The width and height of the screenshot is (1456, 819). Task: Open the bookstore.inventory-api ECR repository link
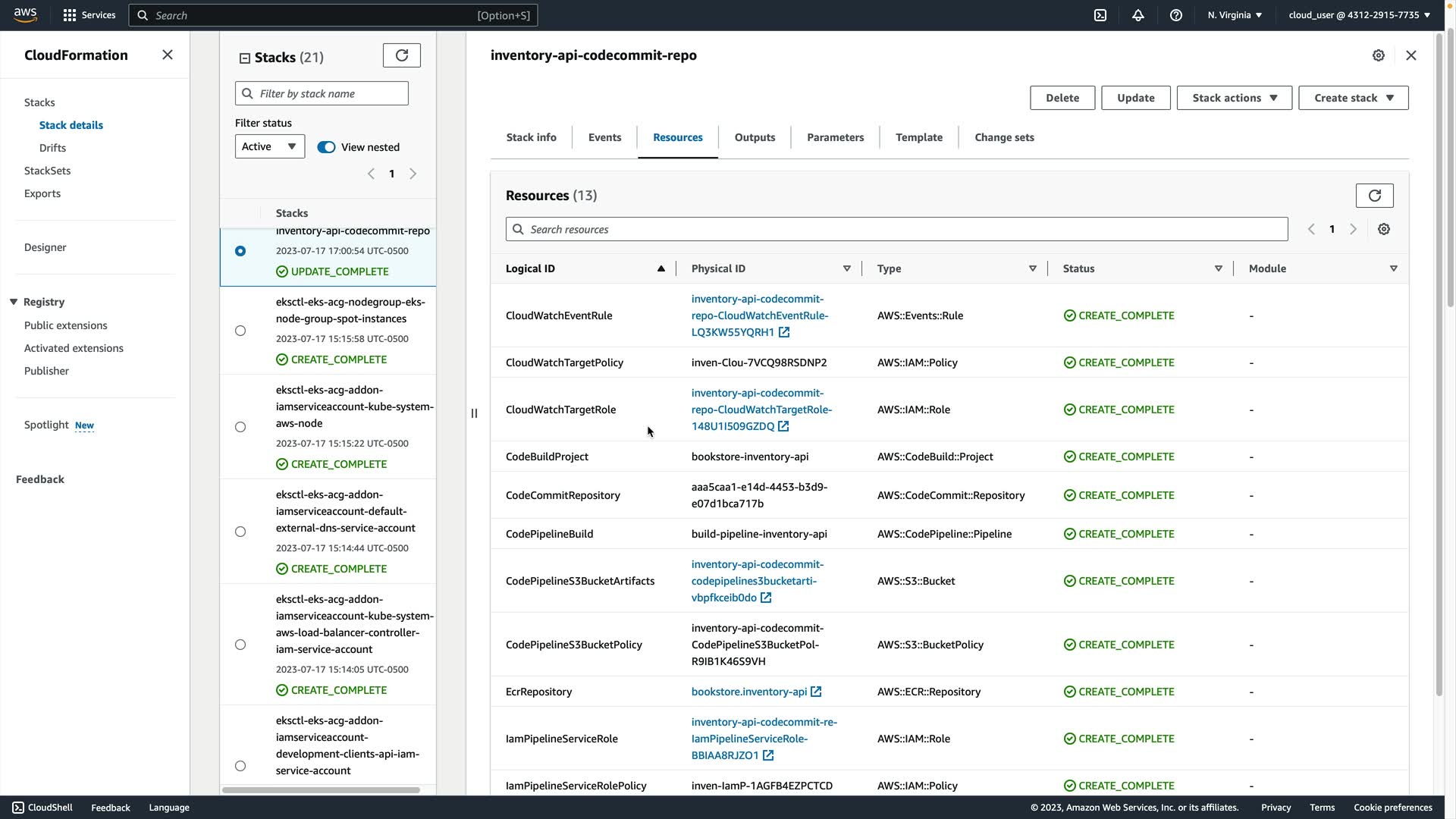[x=749, y=692]
